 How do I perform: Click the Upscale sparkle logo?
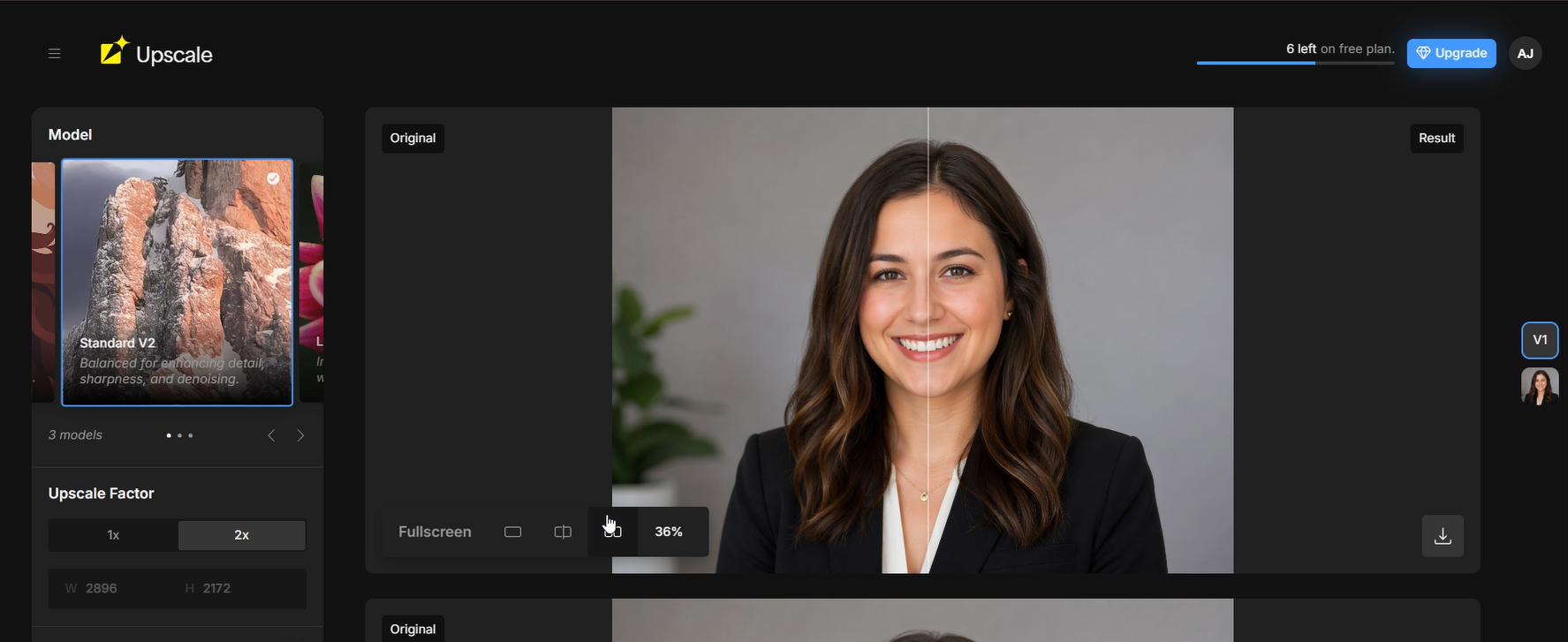(x=115, y=51)
